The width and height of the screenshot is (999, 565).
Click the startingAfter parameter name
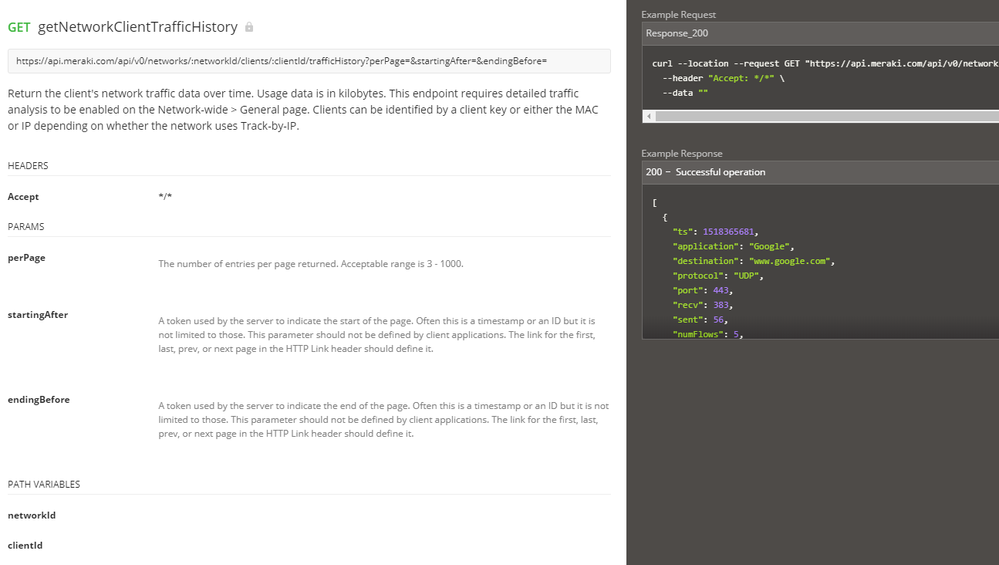38,315
